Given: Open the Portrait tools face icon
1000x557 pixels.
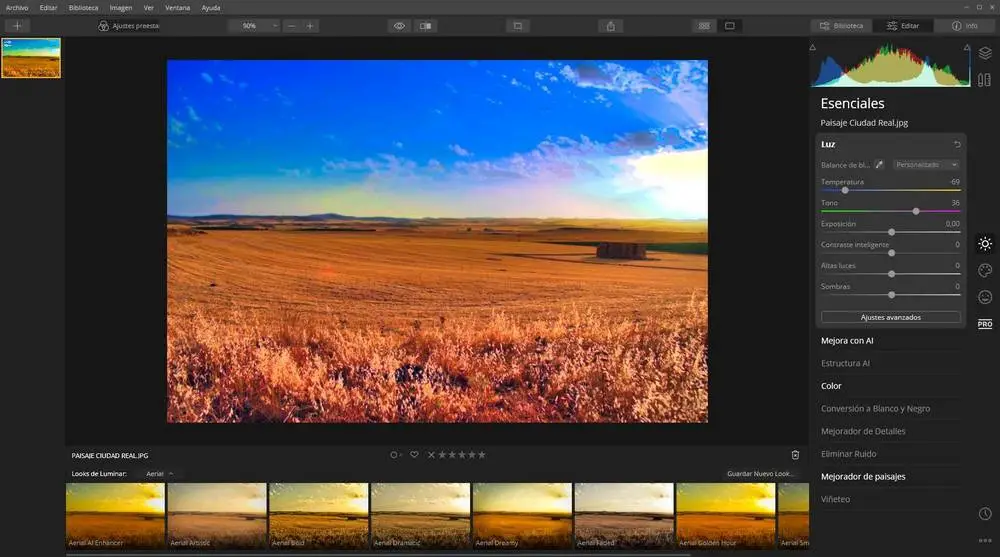Looking at the screenshot, I should point(985,297).
